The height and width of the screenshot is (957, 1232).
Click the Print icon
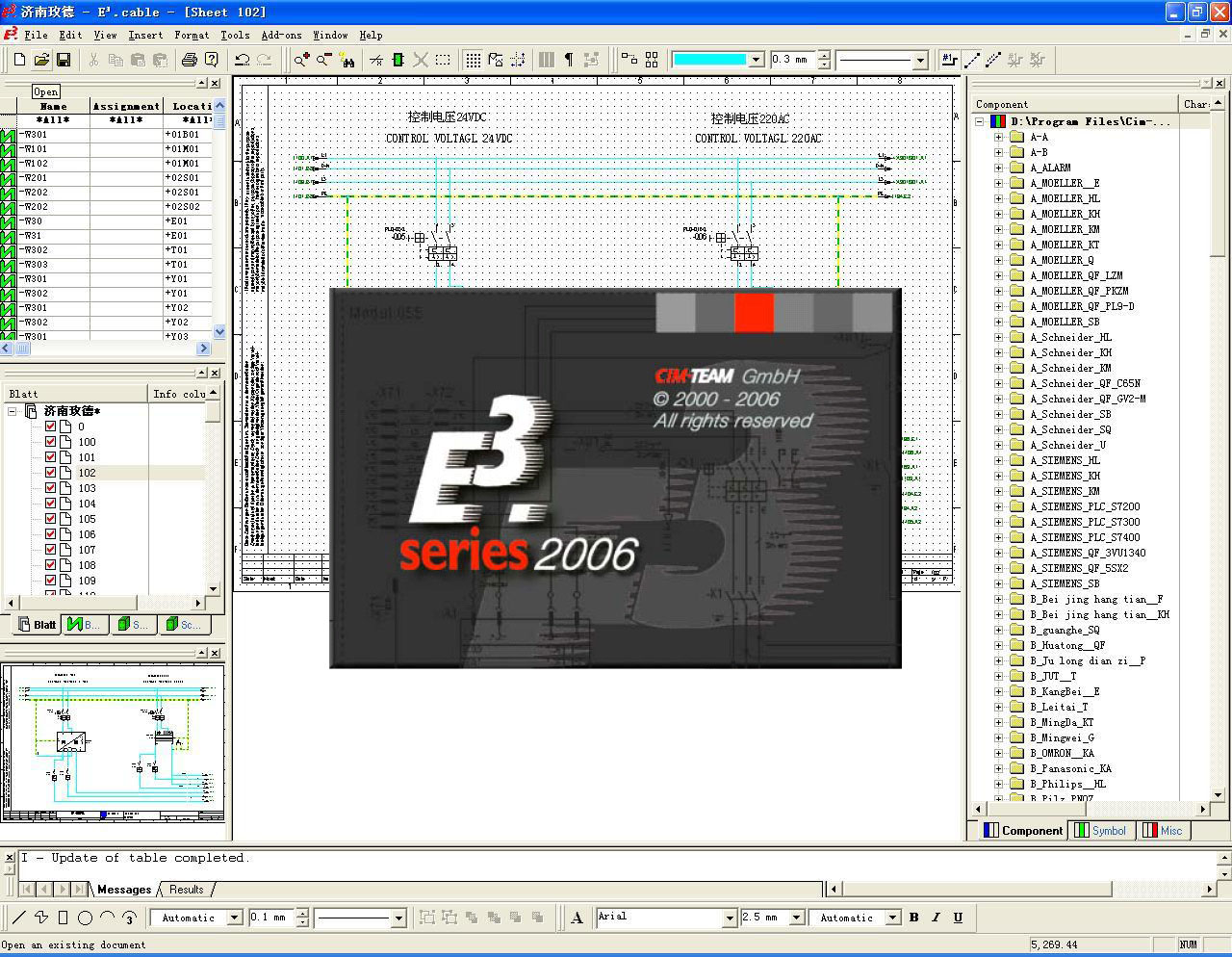(190, 60)
